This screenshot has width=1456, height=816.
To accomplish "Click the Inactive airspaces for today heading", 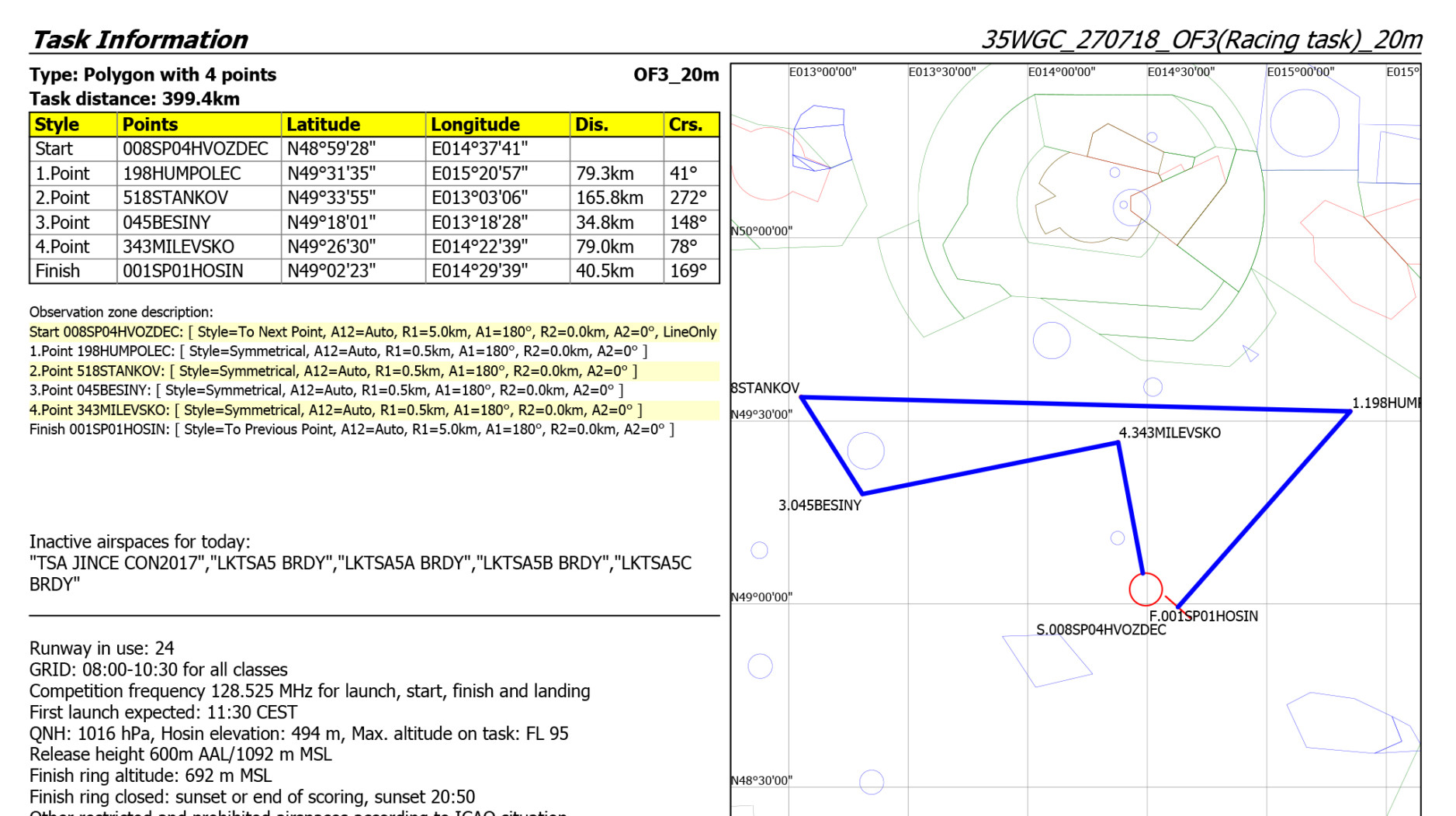I will tap(140, 542).
